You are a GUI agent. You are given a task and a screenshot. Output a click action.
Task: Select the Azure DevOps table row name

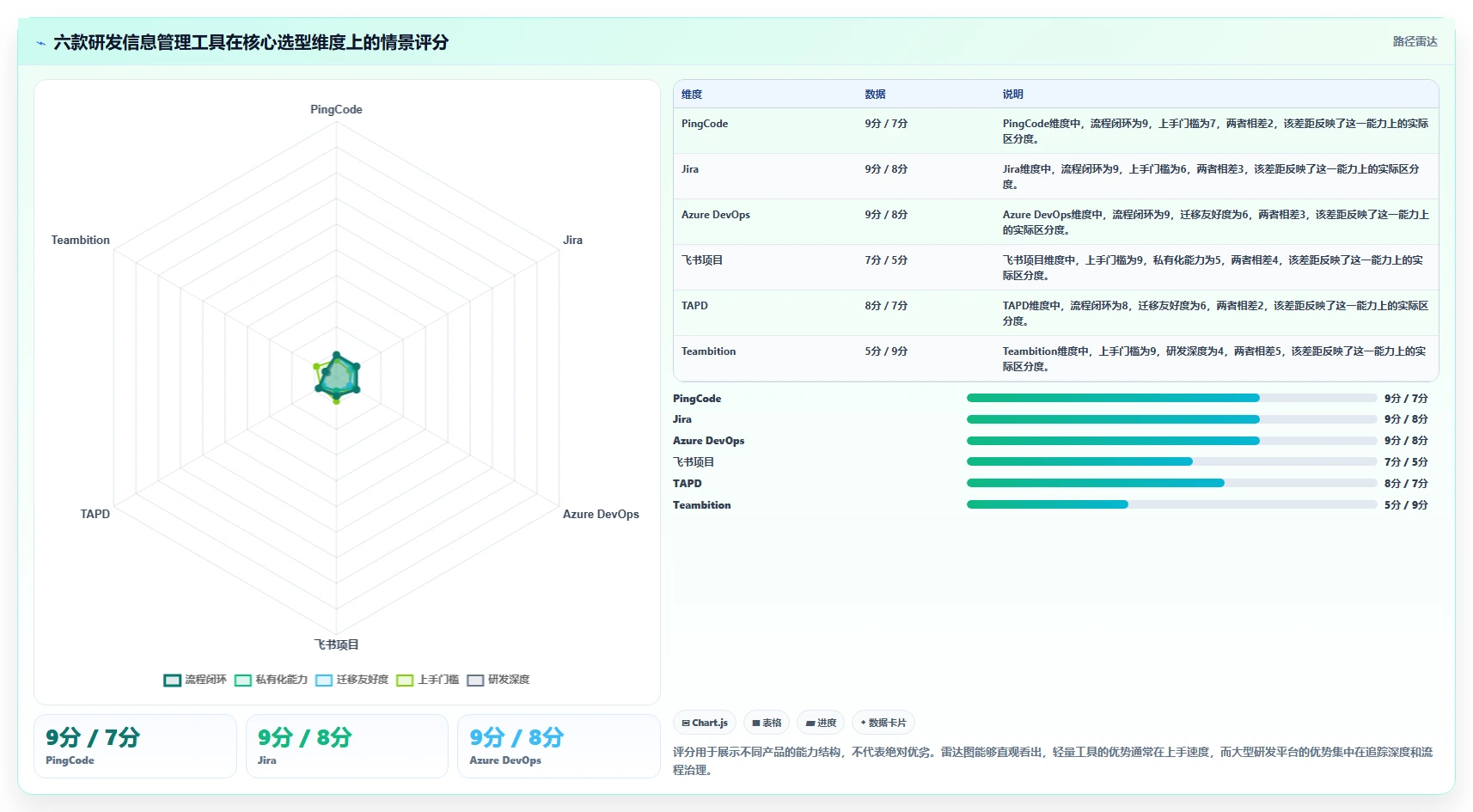[716, 215]
